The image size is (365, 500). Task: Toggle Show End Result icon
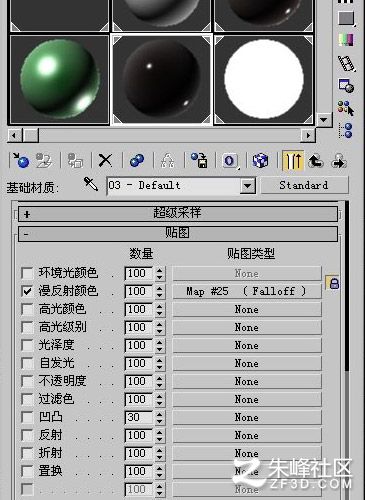(x=293, y=161)
